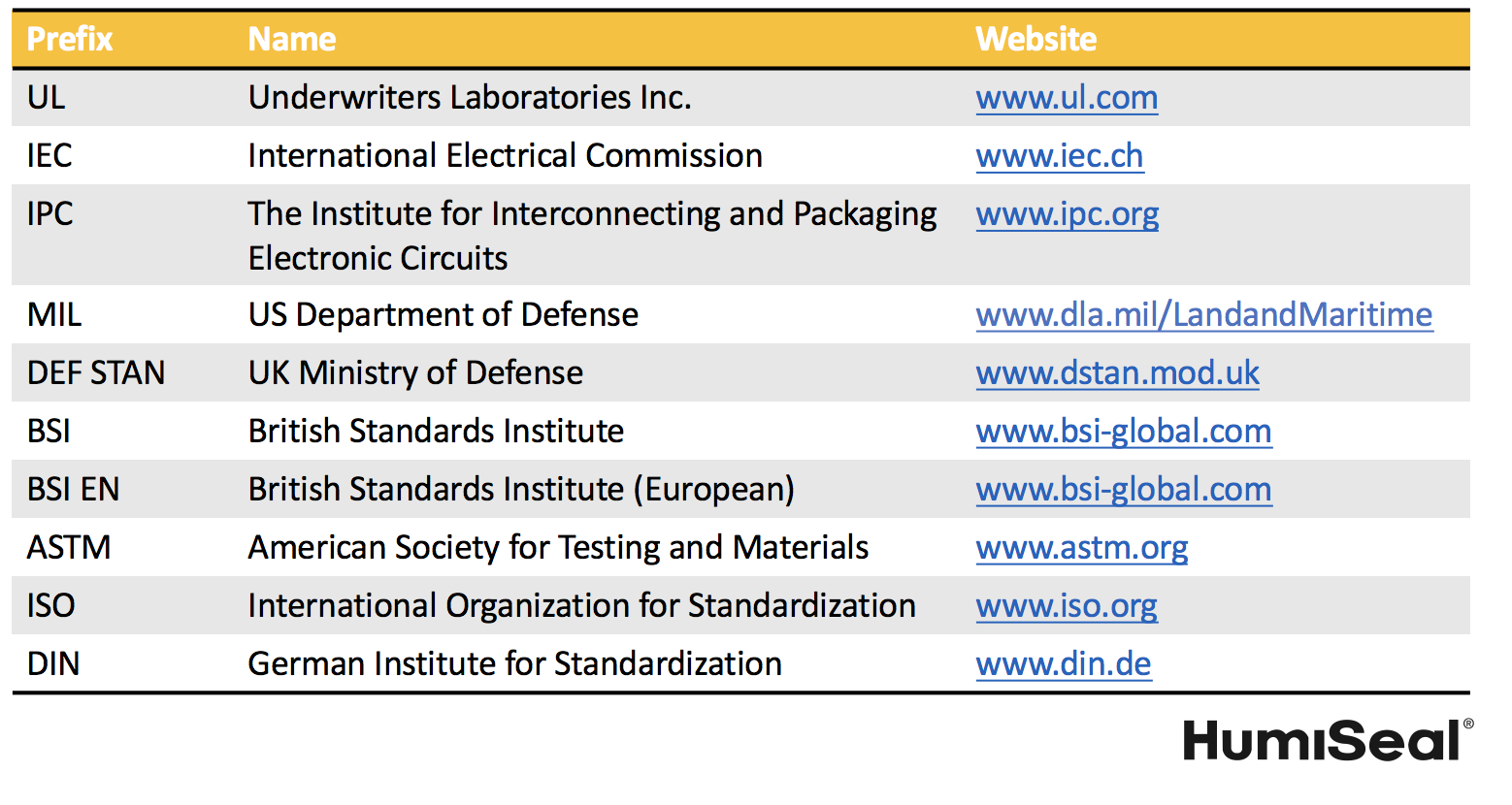Select the Underwriters Laboratories Inc. cell

(470, 98)
